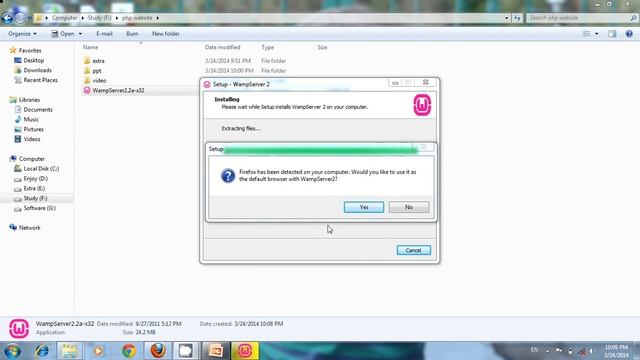This screenshot has height=360, width=640.
Task: Select the ppt folder
Action: pyautogui.click(x=97, y=71)
